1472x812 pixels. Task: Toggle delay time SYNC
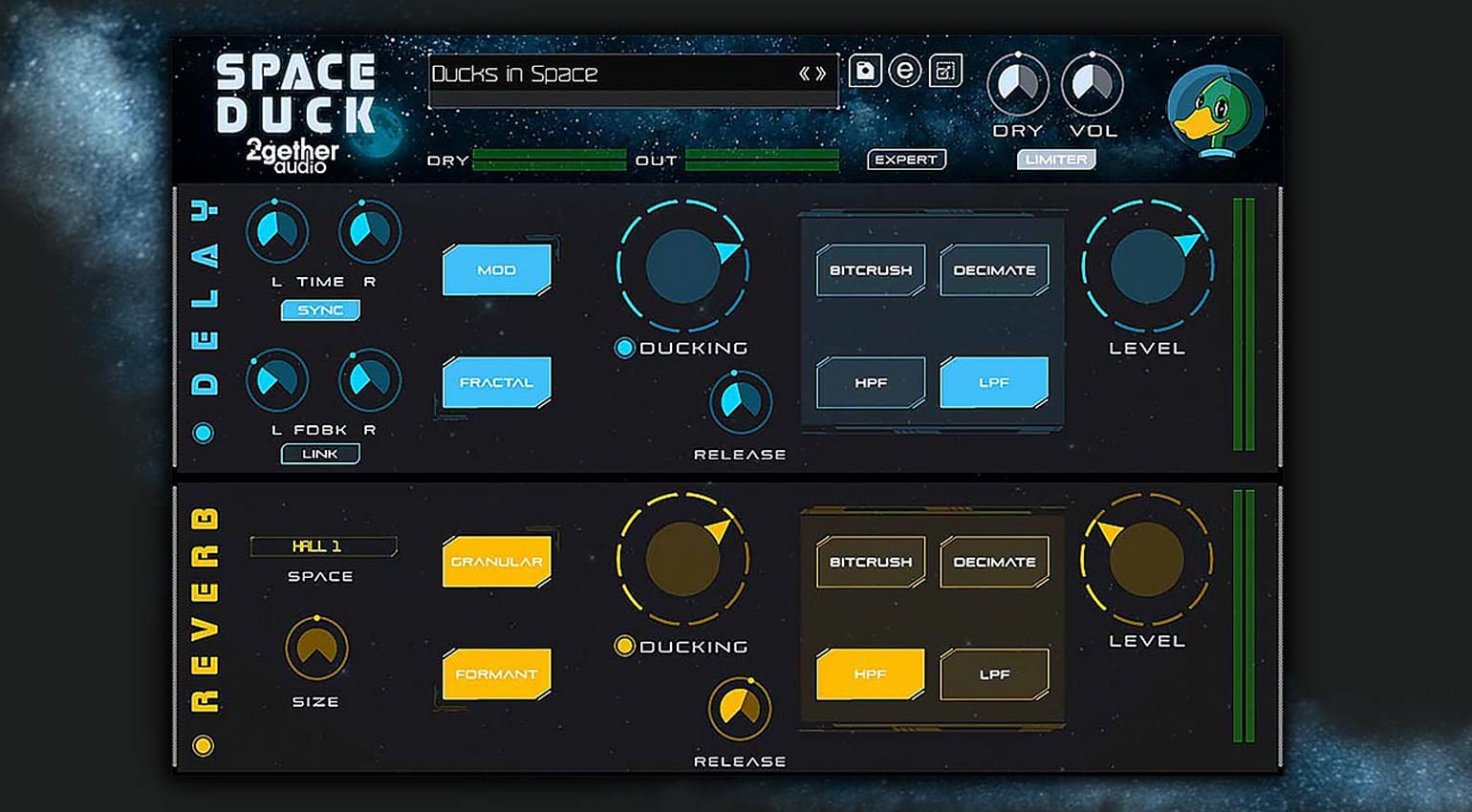[320, 310]
